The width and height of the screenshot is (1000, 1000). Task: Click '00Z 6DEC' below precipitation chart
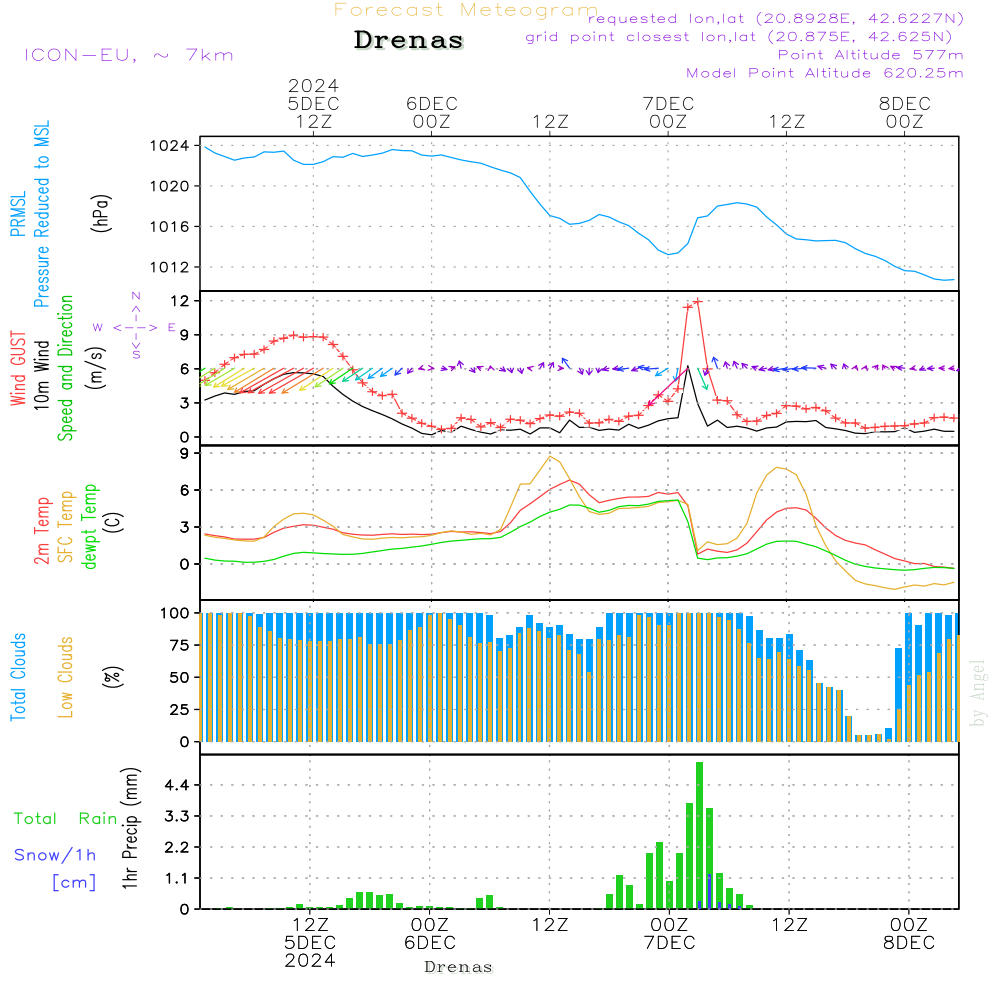point(430,933)
